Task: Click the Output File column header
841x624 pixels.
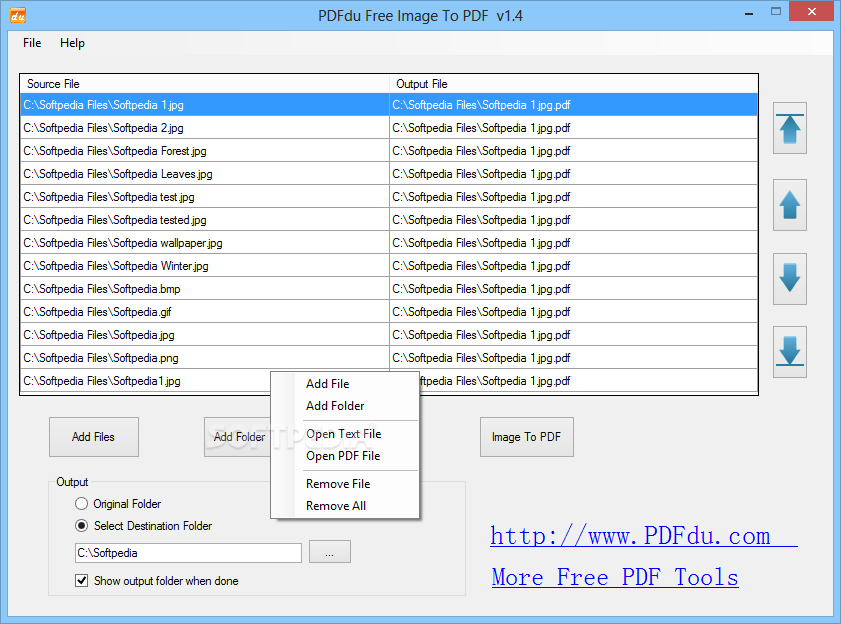Action: 573,84
